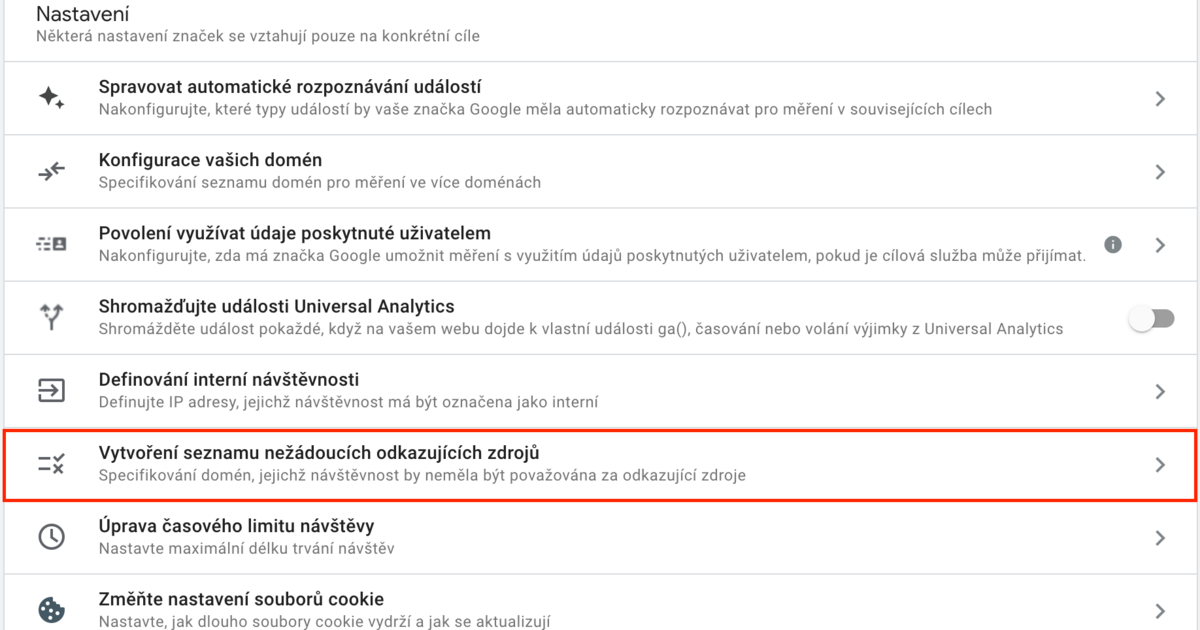Click the merging arrows domain configuration icon
Screen dimensions: 1200x630
click(x=51, y=171)
